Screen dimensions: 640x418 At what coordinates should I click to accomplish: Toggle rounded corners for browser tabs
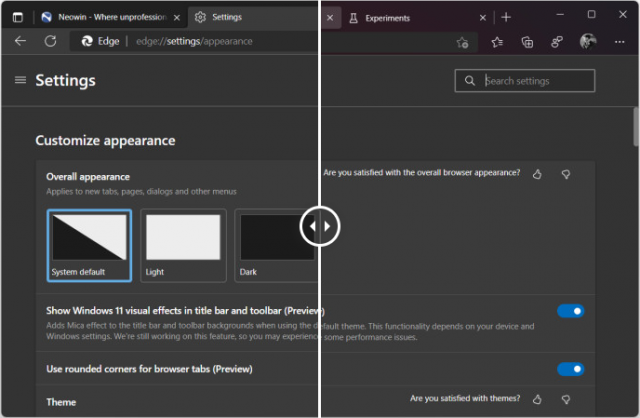[571, 369]
